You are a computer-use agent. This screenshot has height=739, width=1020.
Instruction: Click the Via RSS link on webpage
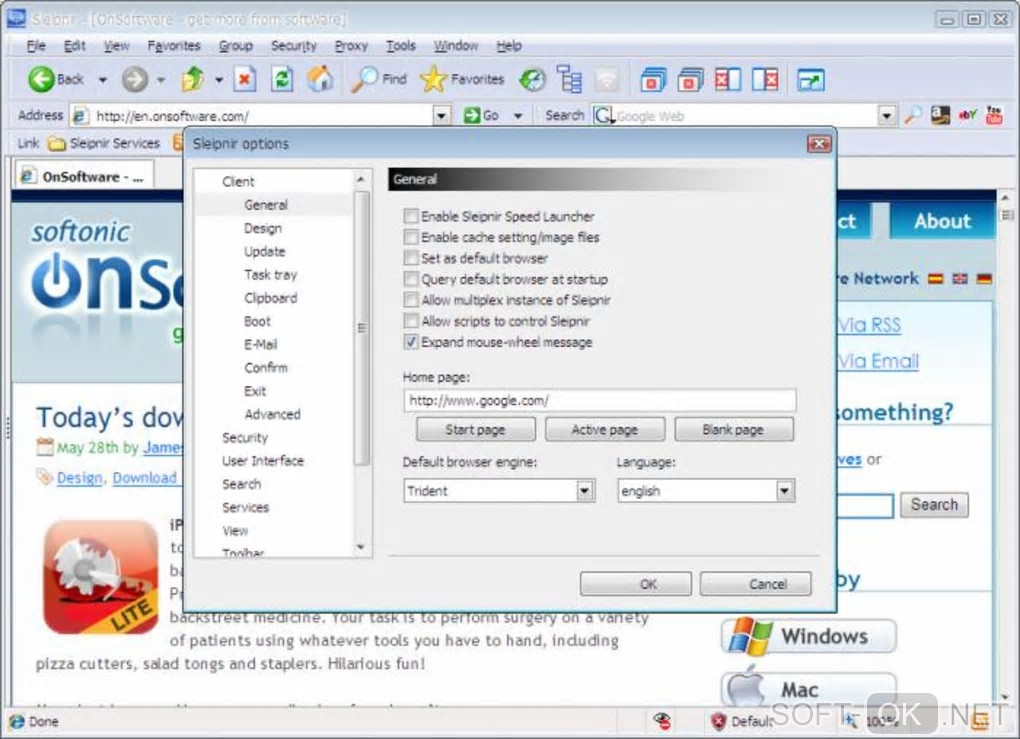[x=869, y=325]
